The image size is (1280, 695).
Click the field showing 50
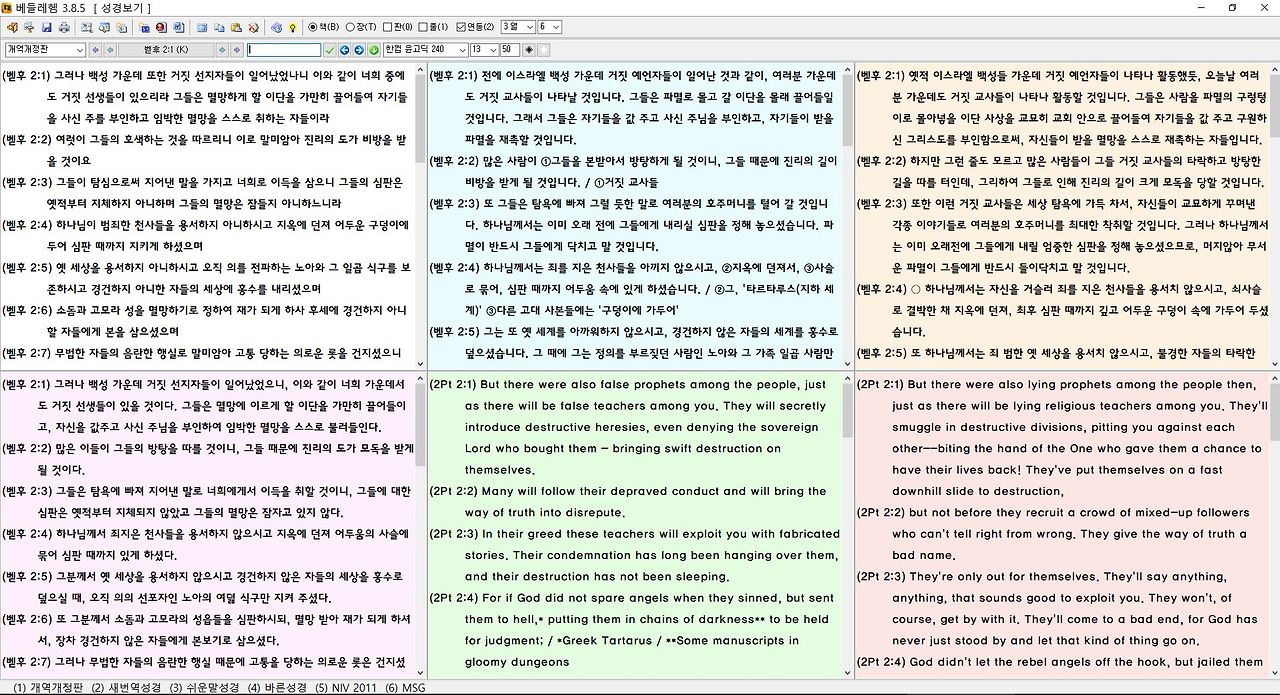click(x=509, y=49)
